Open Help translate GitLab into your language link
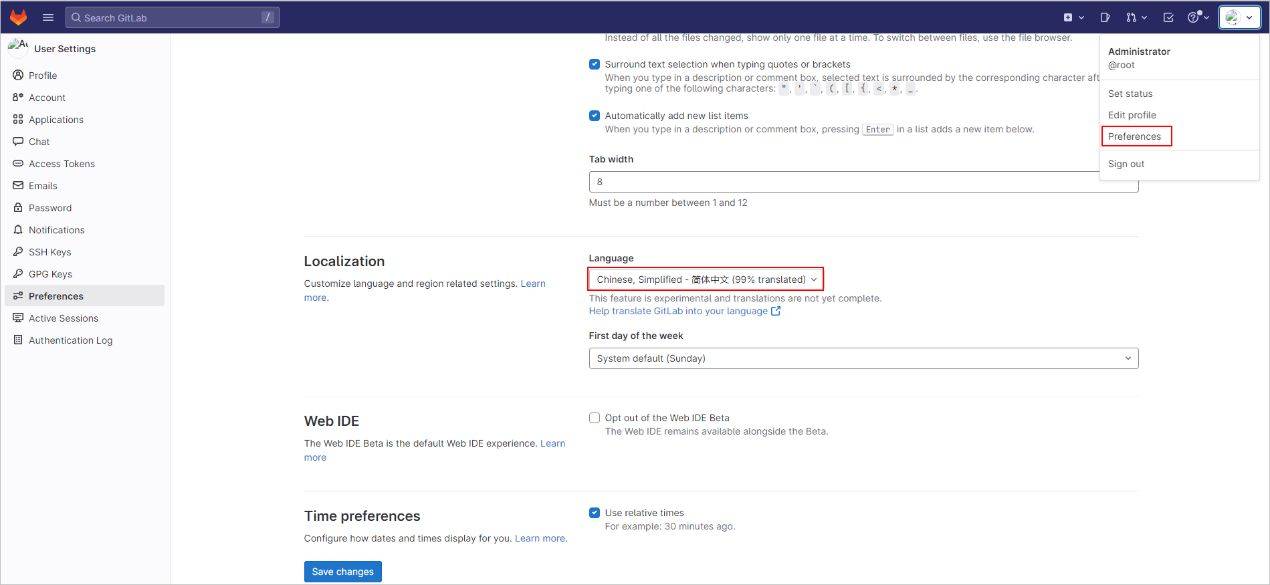This screenshot has height=585, width=1270. pyautogui.click(x=677, y=311)
